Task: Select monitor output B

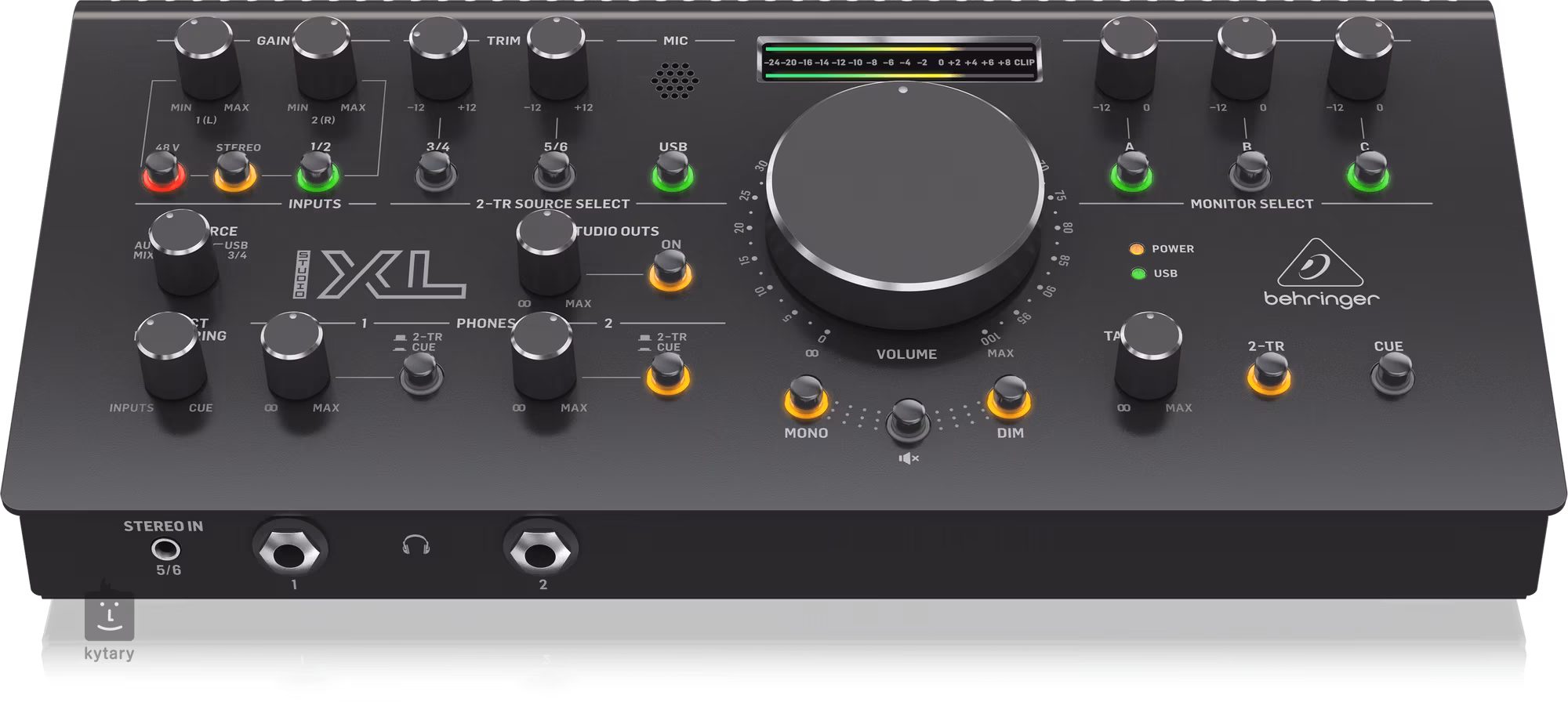Action: point(1249,171)
